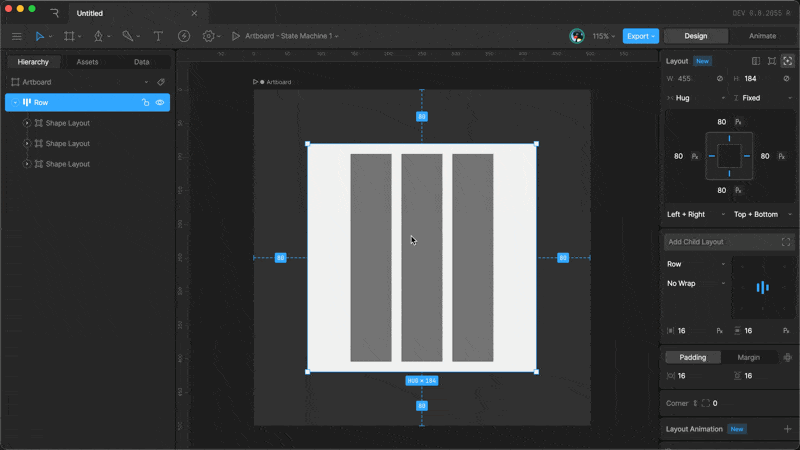This screenshot has width=800, height=450.
Task: Click the Export button
Action: pyautogui.click(x=640, y=36)
